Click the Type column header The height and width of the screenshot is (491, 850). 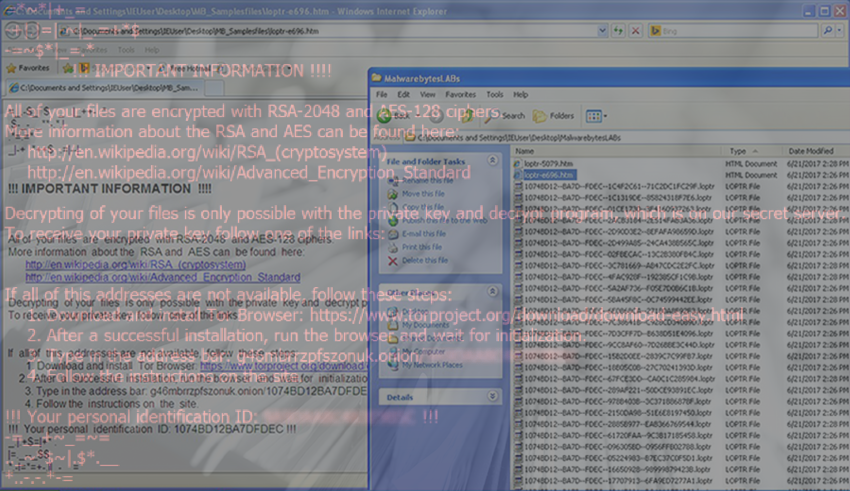pyautogui.click(x=740, y=151)
